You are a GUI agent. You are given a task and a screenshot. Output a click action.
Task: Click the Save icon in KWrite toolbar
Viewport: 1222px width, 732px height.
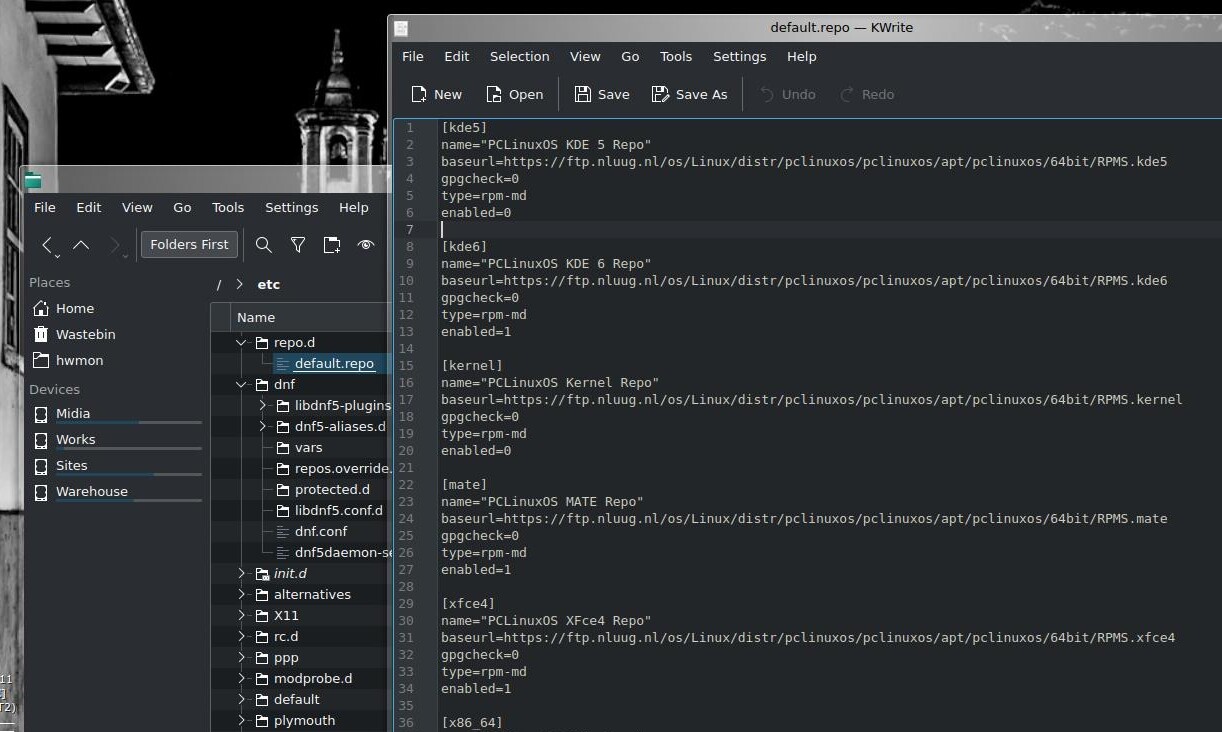pyautogui.click(x=583, y=94)
